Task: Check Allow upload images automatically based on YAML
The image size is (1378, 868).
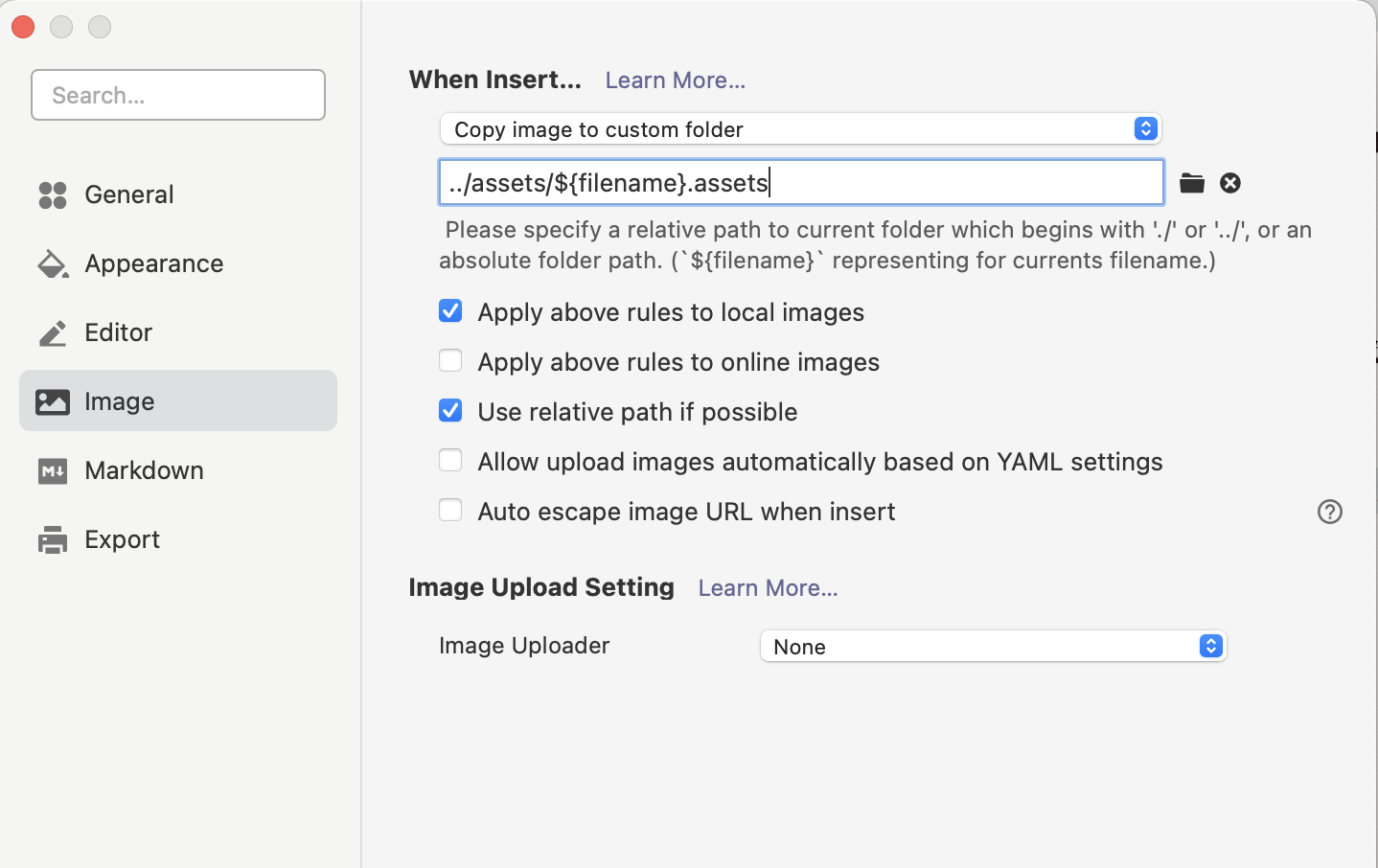Action: pyautogui.click(x=450, y=461)
